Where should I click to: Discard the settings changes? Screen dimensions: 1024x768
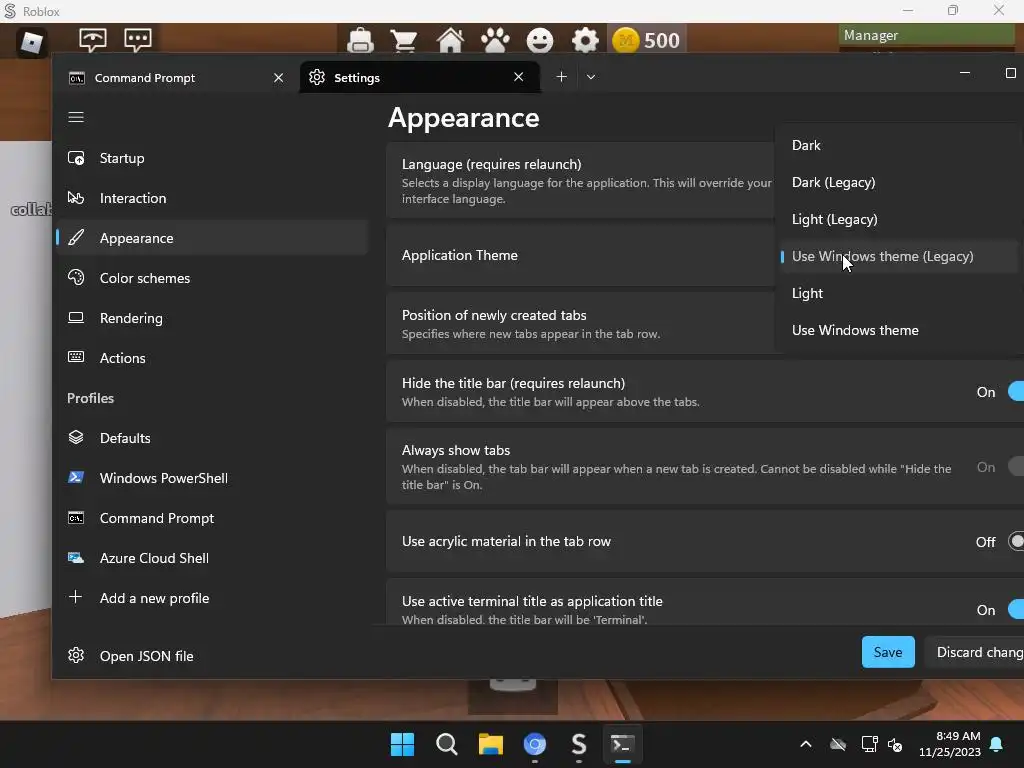[x=975, y=652]
